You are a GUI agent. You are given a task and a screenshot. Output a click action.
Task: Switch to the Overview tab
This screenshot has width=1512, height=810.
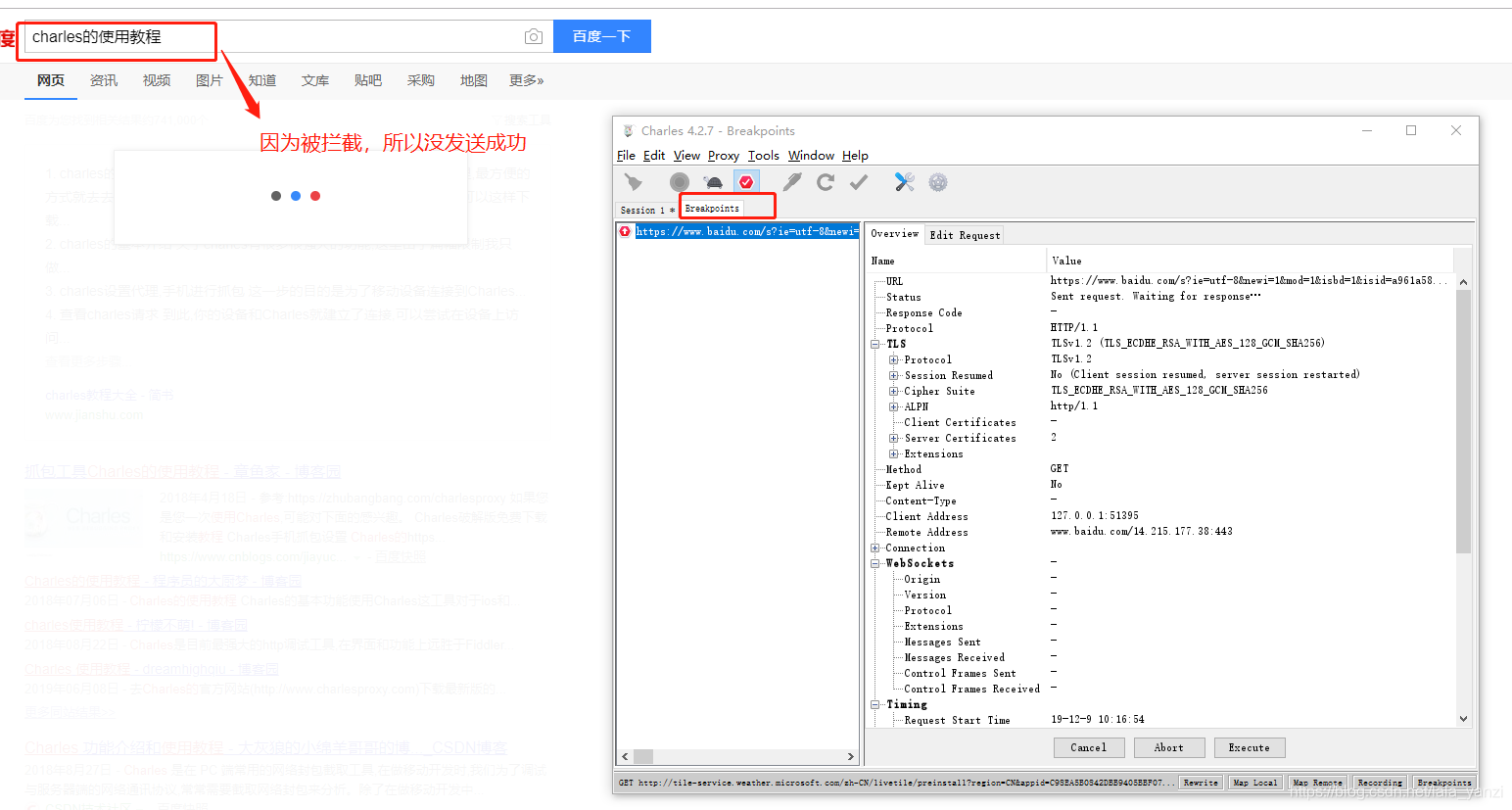click(895, 234)
